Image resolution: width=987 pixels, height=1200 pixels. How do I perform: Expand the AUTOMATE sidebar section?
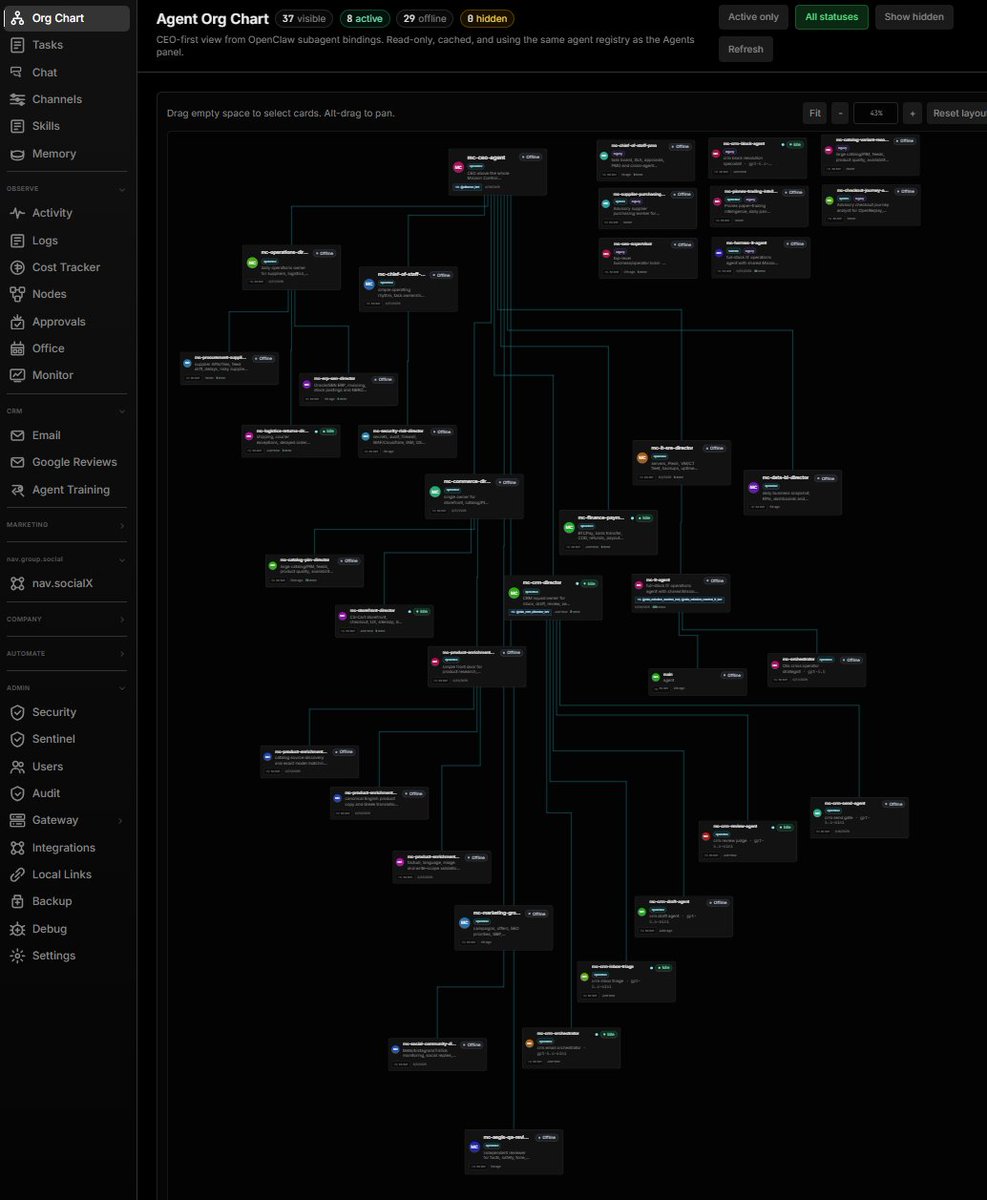pos(122,654)
